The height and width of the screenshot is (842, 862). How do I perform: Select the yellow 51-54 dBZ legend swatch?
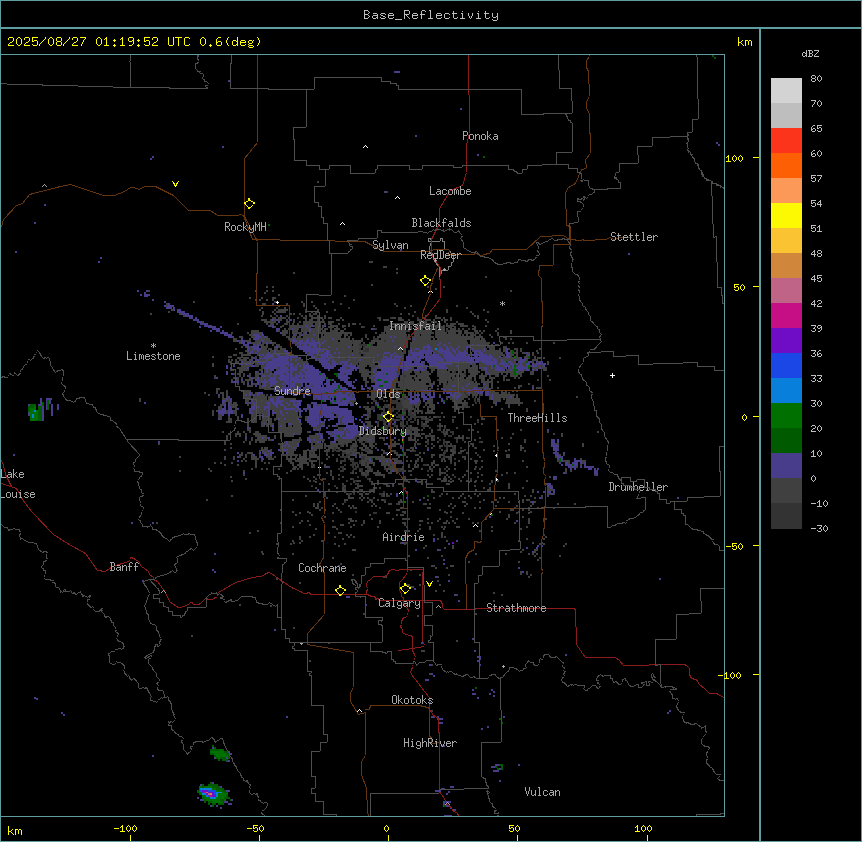(x=786, y=215)
